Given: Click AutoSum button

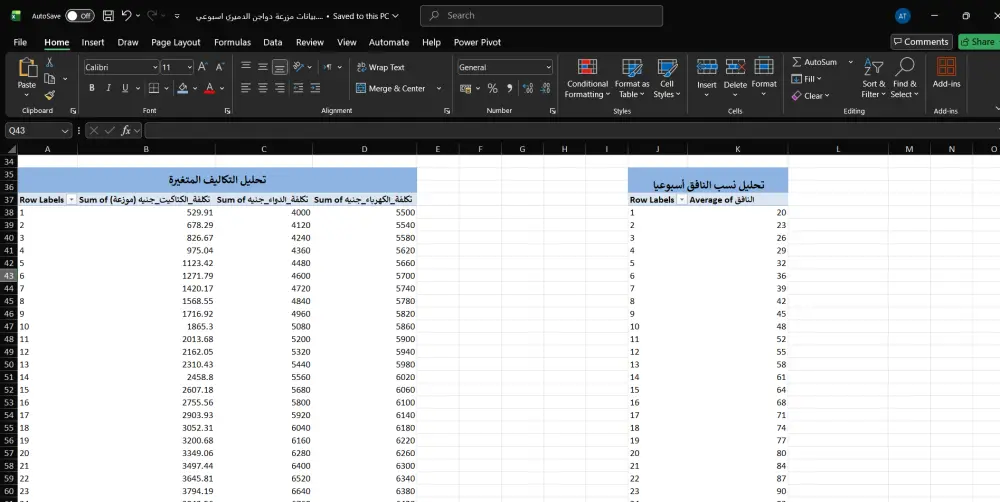Looking at the screenshot, I should point(814,62).
